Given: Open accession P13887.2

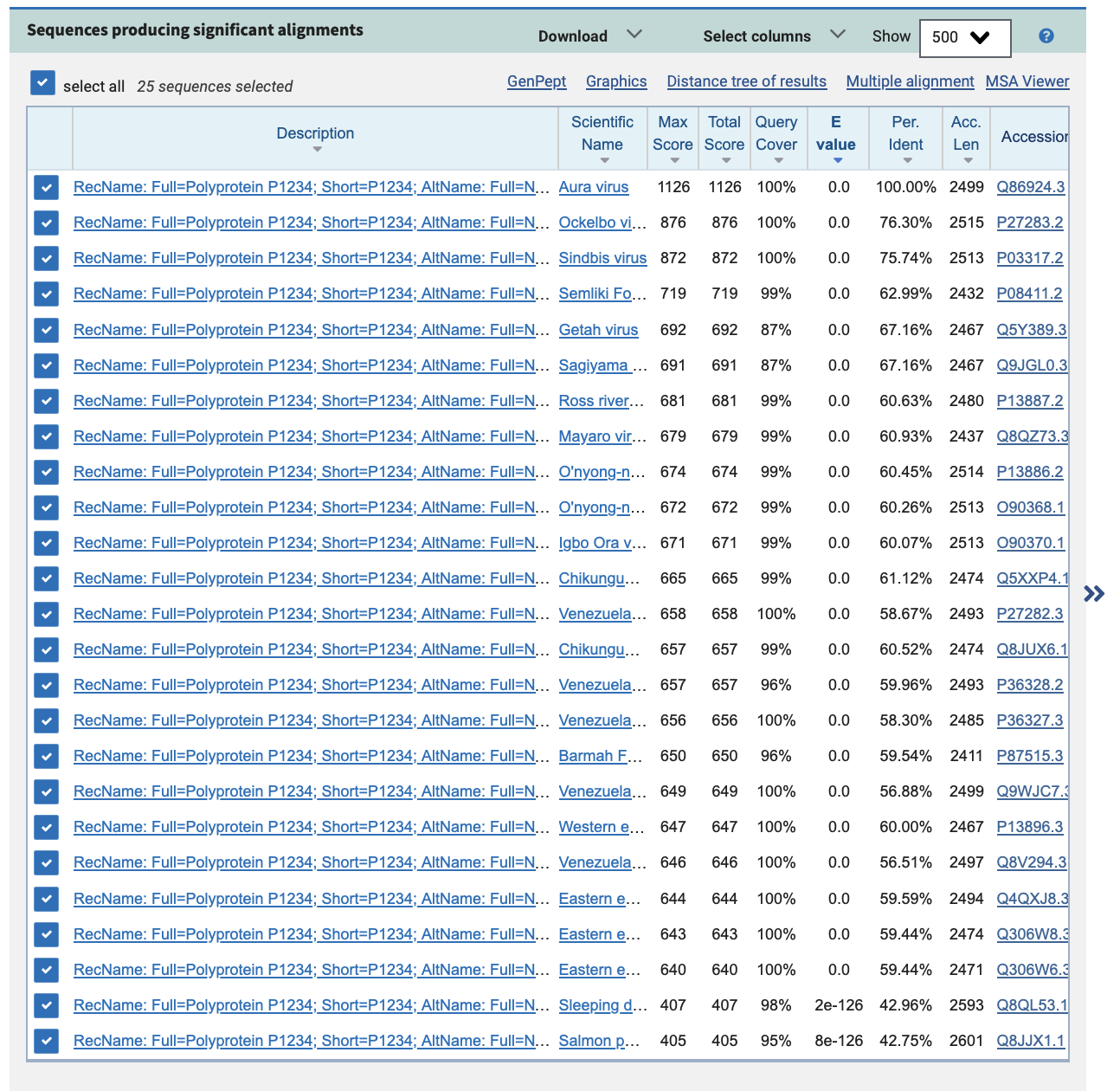Looking at the screenshot, I should (x=1030, y=401).
